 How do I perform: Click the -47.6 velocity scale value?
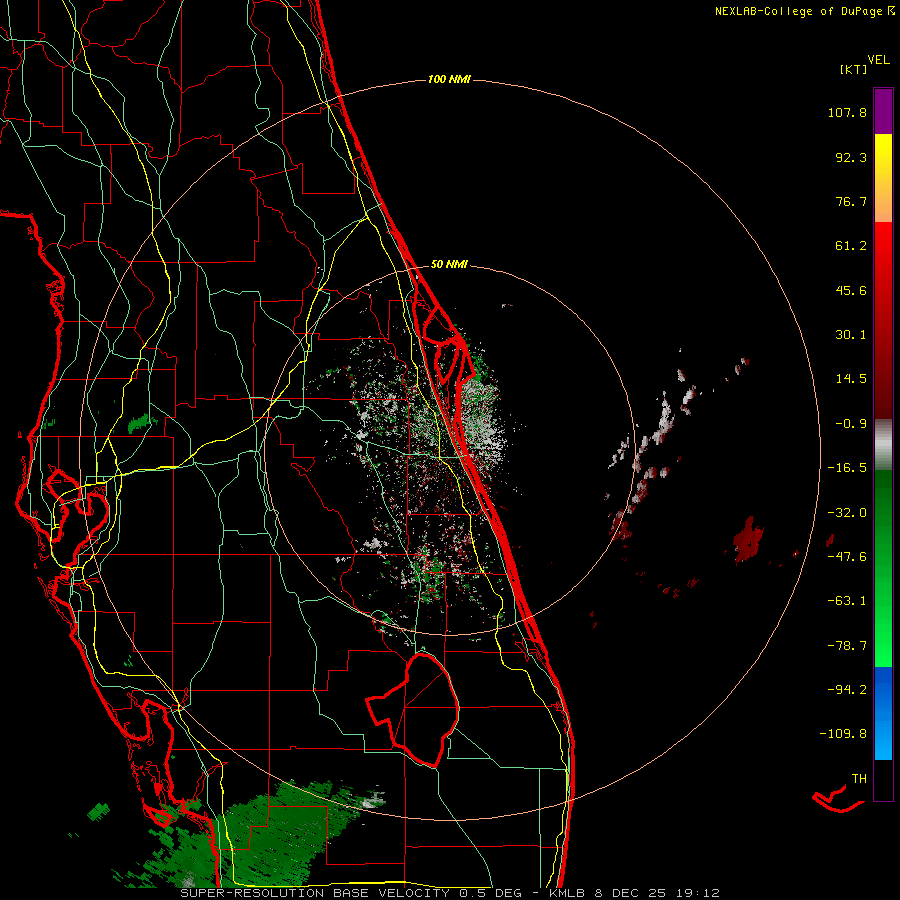[847, 557]
